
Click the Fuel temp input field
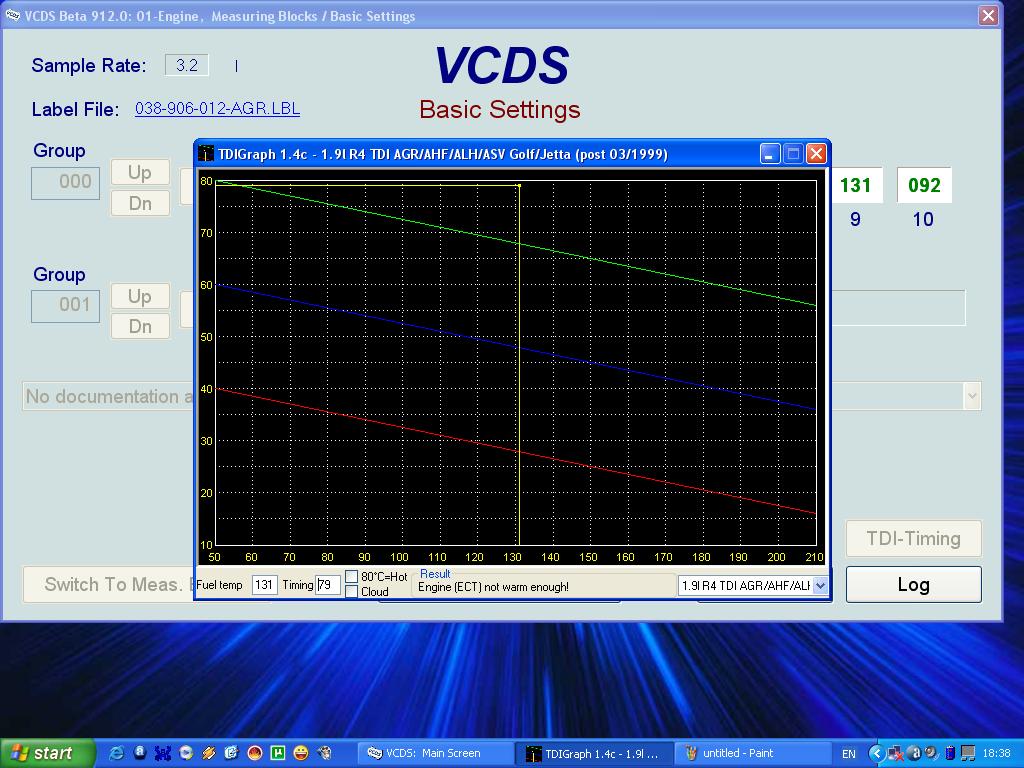click(x=264, y=584)
